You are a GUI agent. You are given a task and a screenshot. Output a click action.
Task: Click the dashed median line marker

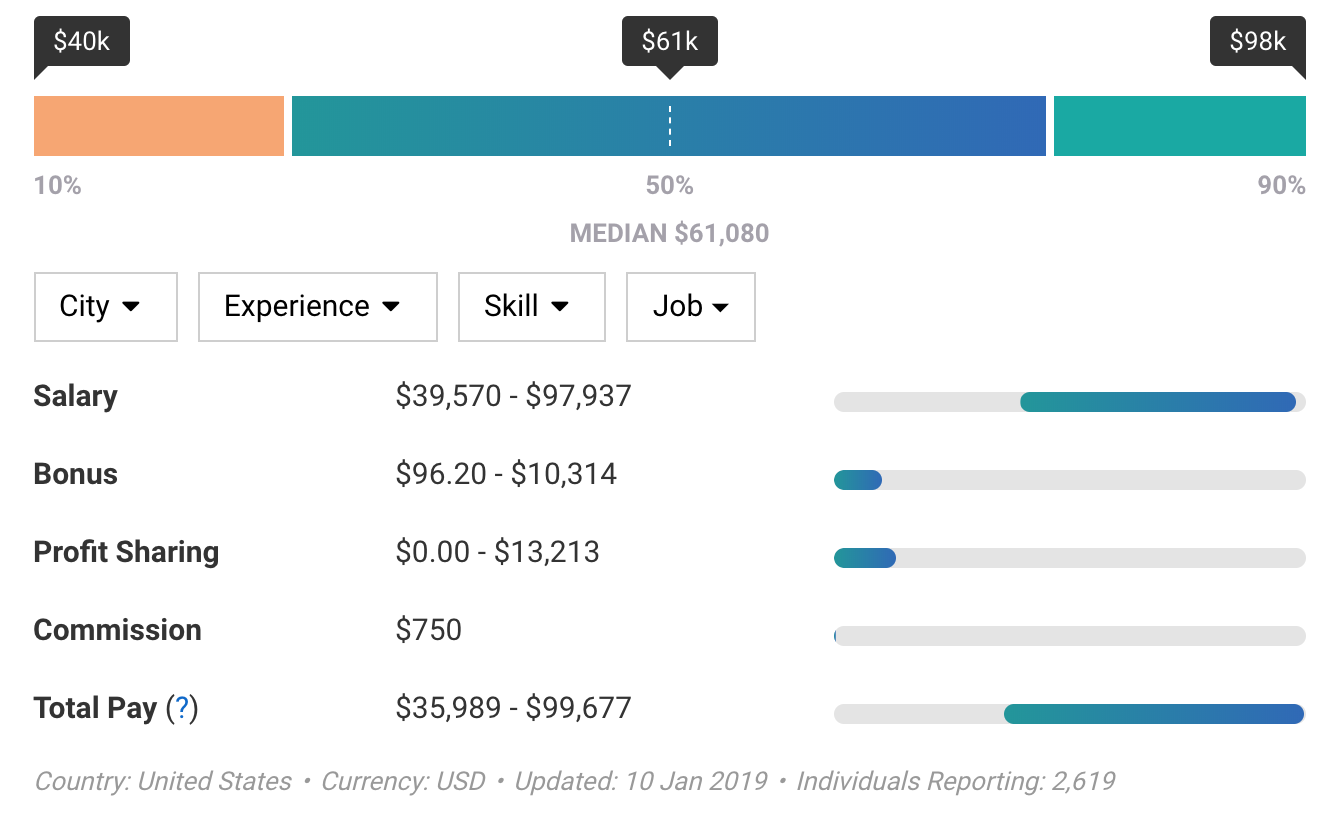click(x=670, y=126)
